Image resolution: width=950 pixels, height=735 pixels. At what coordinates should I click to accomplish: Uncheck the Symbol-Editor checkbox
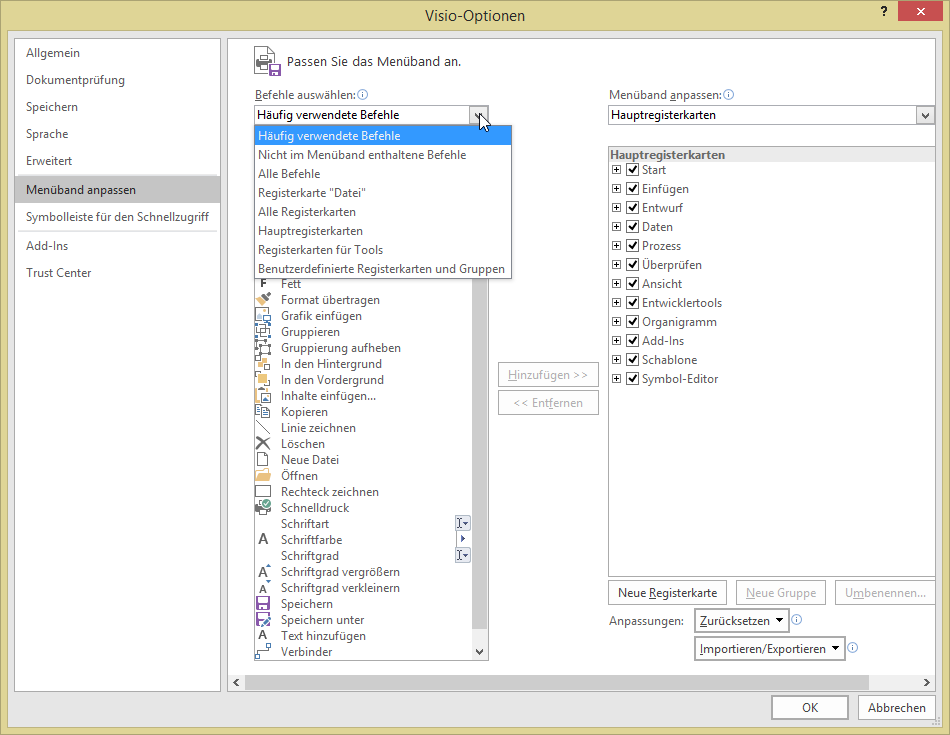point(633,378)
